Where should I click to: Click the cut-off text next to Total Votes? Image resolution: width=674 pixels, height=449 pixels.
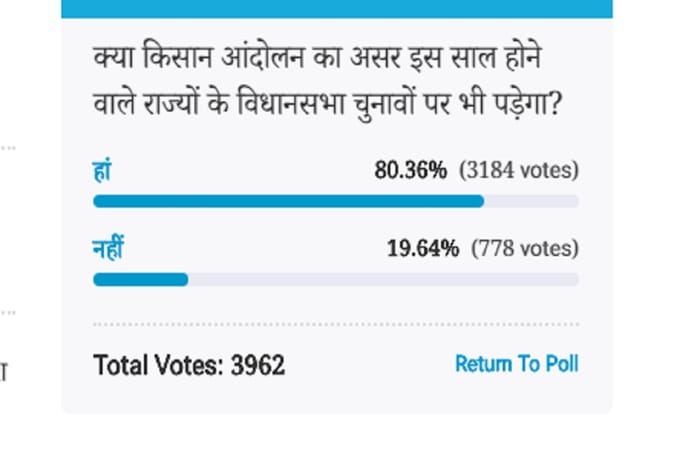click(4, 372)
